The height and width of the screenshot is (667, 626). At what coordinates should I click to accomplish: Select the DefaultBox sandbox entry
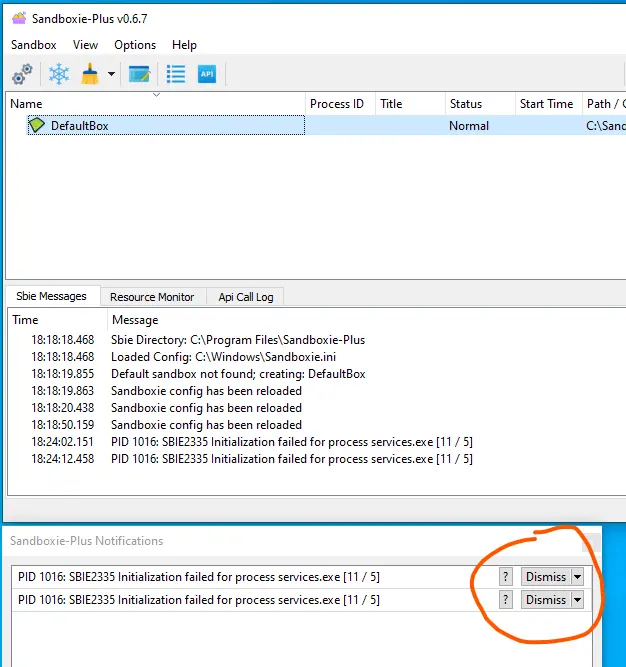point(166,125)
